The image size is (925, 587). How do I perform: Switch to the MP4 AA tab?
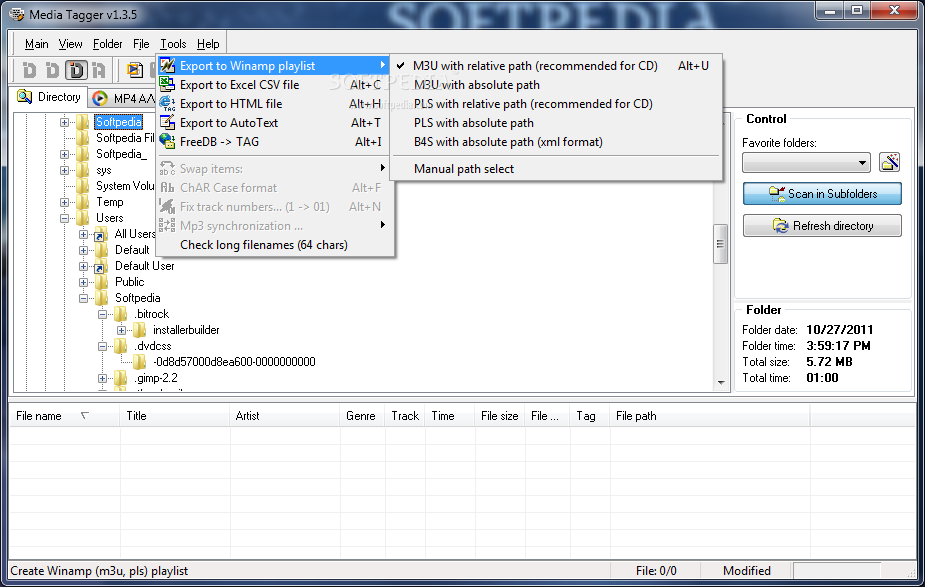[124, 99]
